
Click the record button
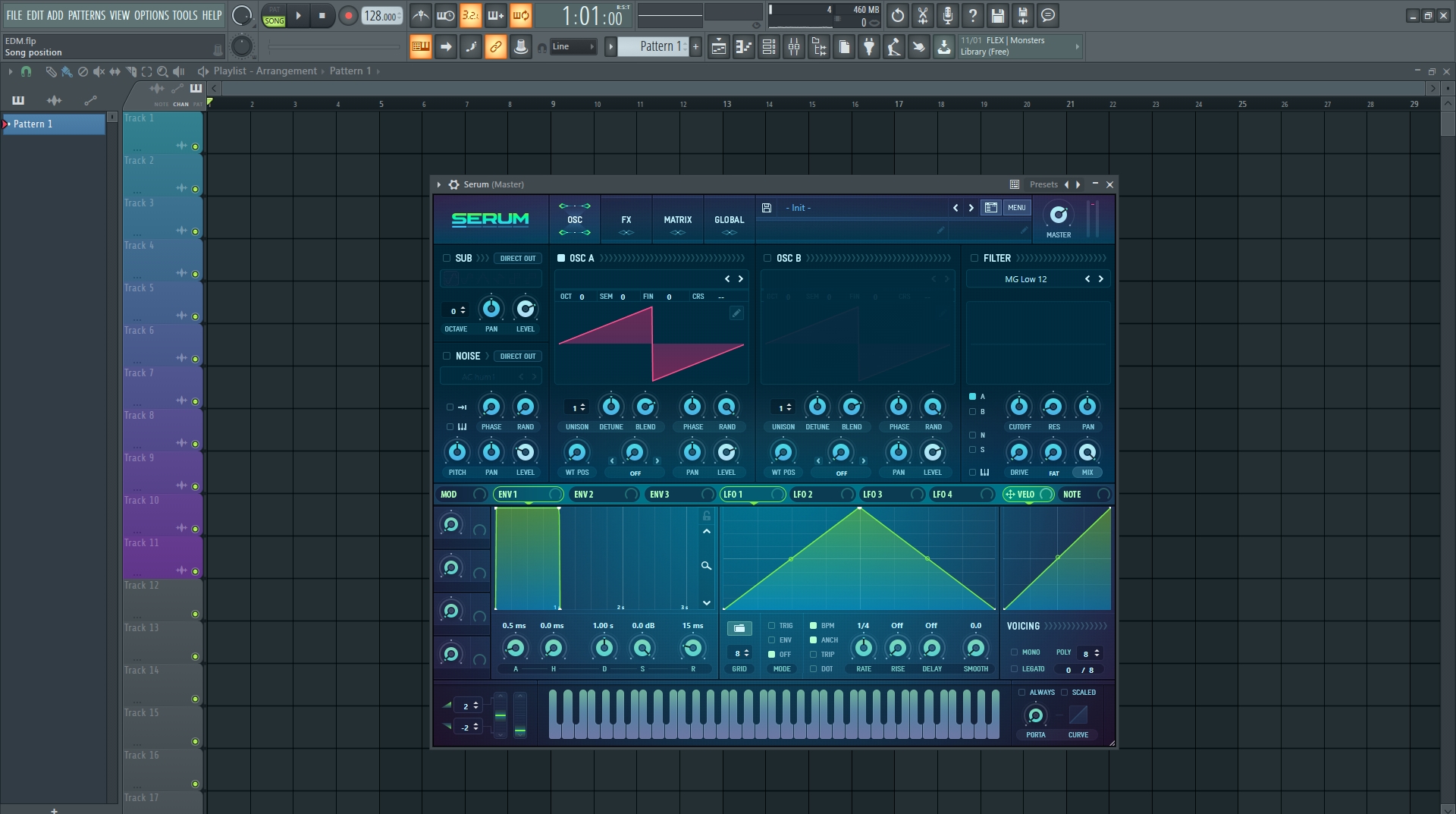(348, 15)
